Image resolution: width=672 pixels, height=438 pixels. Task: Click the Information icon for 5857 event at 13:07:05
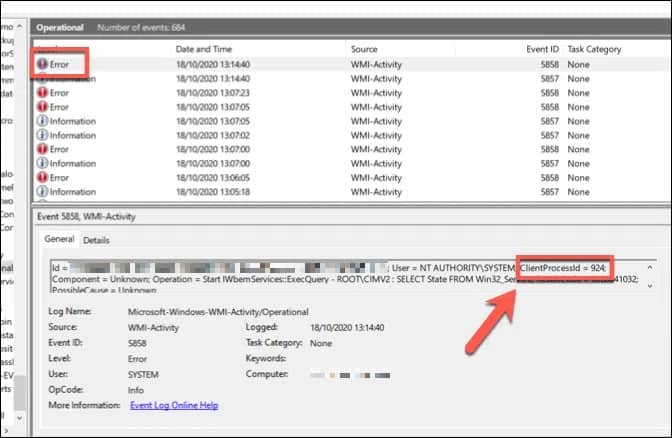pos(42,121)
